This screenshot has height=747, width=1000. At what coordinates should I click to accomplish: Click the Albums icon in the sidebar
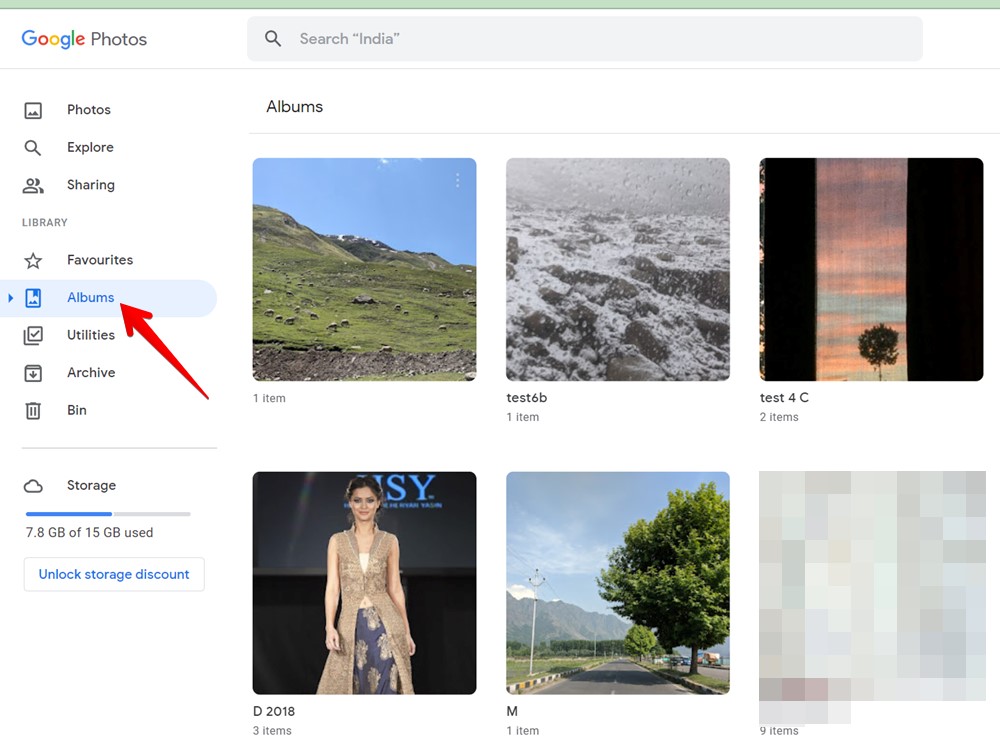pos(34,297)
